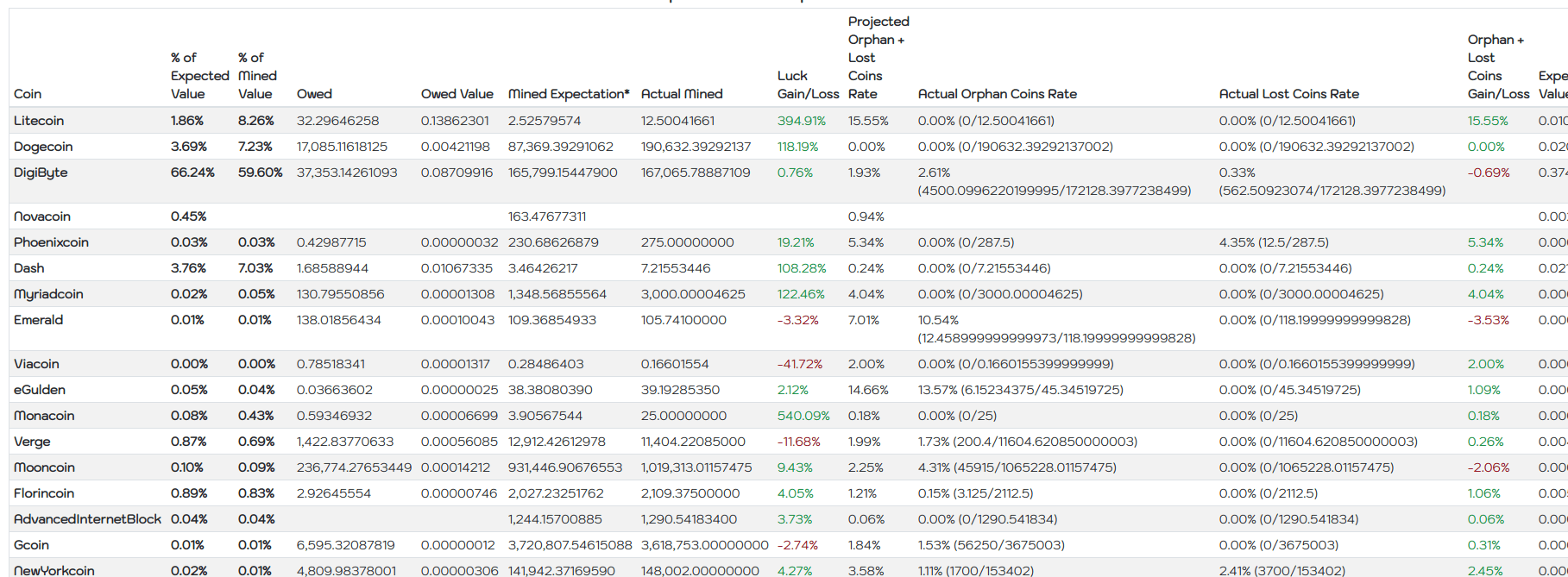1568x577 pixels.
Task: Click Gcoin owed amount 6,595.32087819
Action: (x=346, y=545)
